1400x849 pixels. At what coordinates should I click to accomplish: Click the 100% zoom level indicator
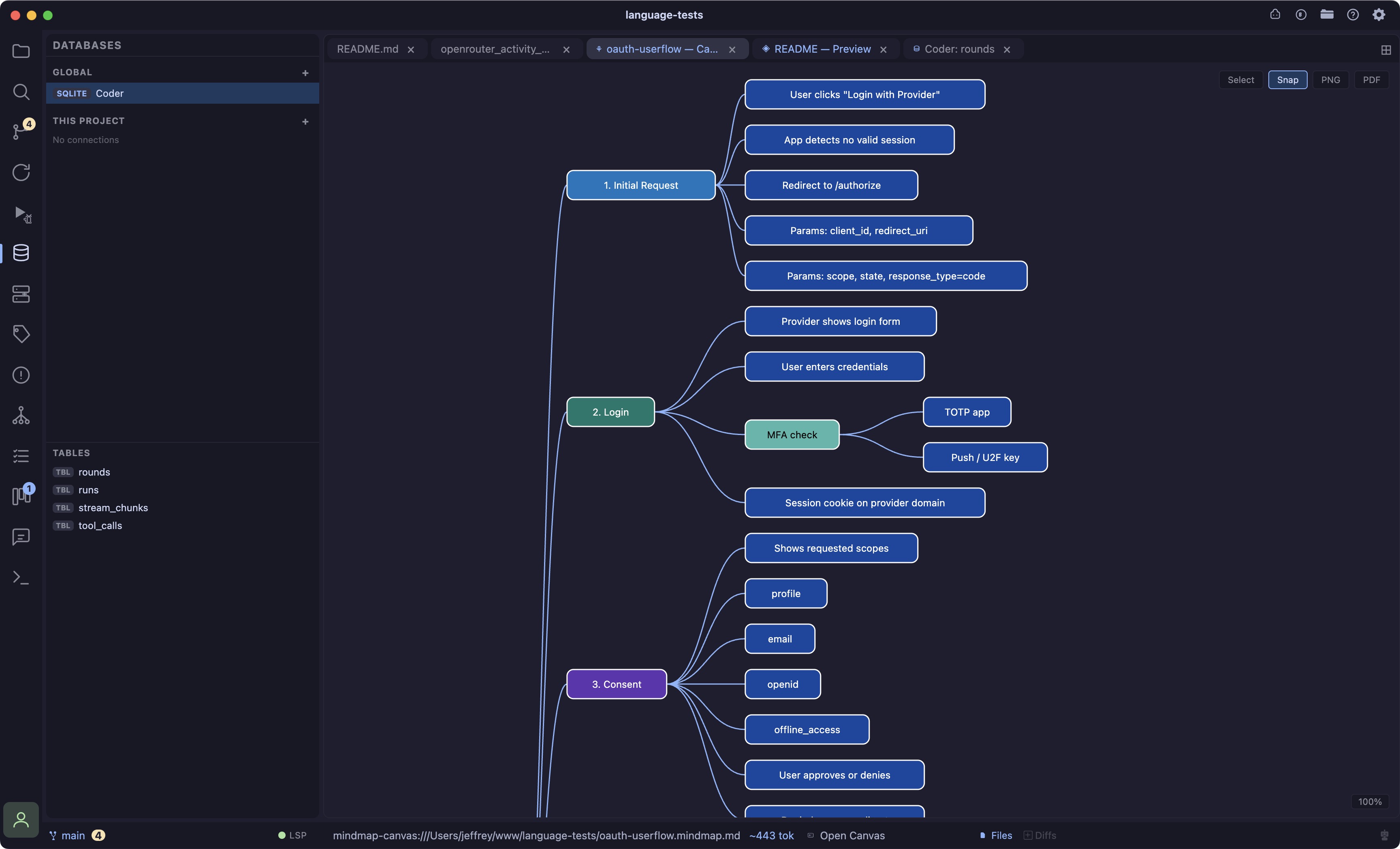pos(1369,801)
